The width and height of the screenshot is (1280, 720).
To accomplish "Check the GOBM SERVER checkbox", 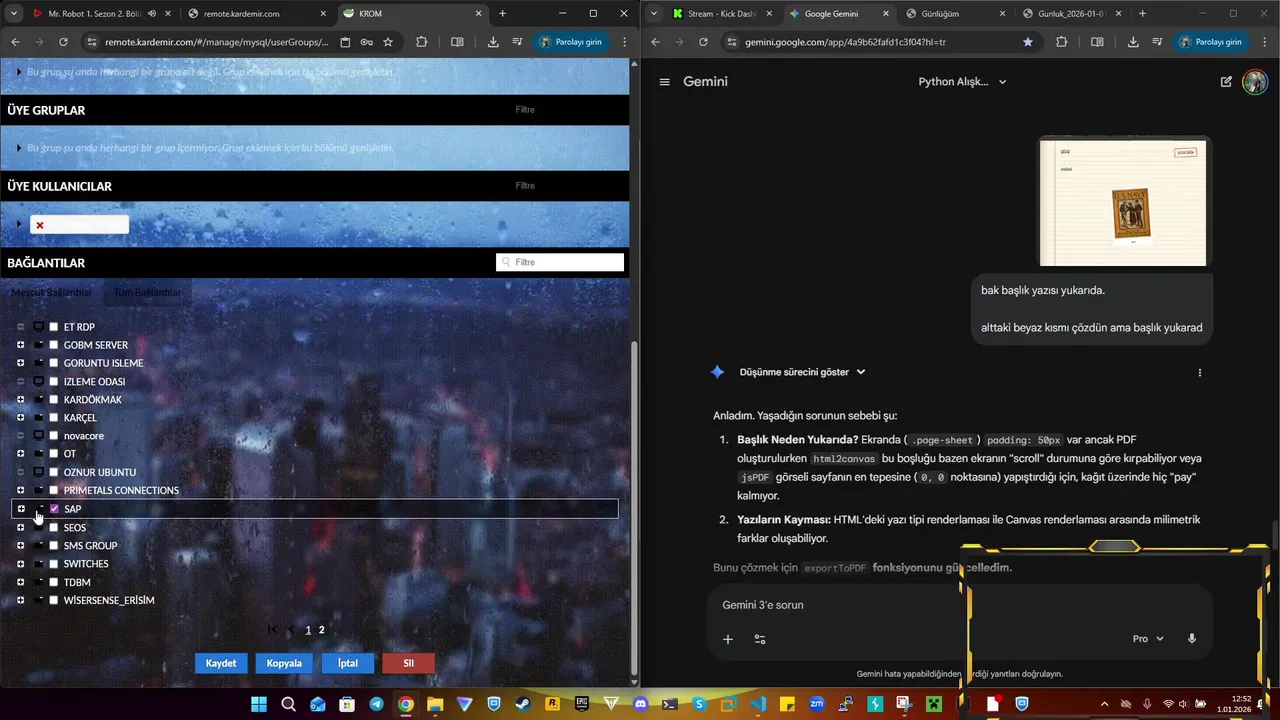I will click(54, 345).
